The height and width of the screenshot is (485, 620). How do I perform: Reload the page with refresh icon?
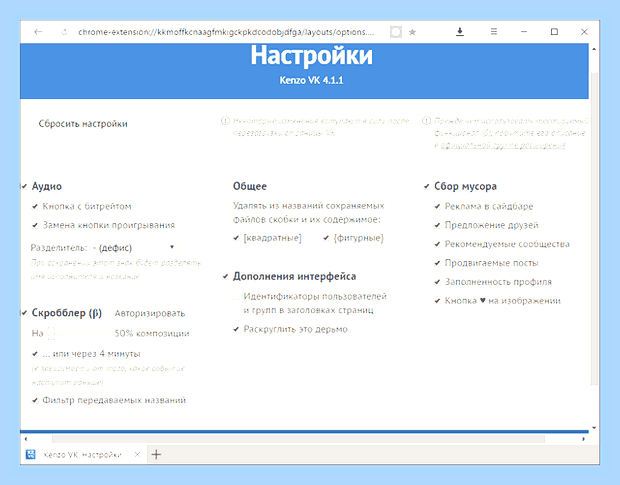[x=64, y=32]
